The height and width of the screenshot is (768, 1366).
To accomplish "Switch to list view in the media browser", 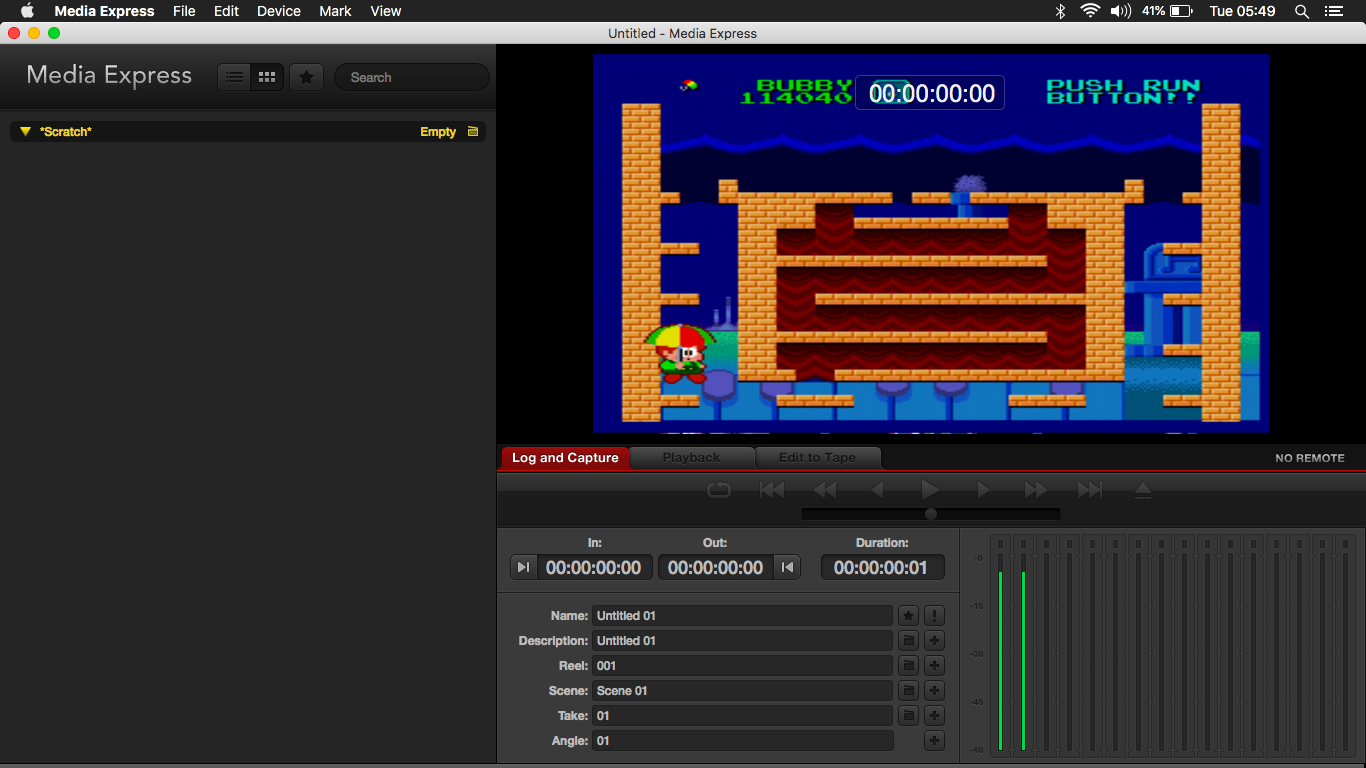I will point(234,77).
